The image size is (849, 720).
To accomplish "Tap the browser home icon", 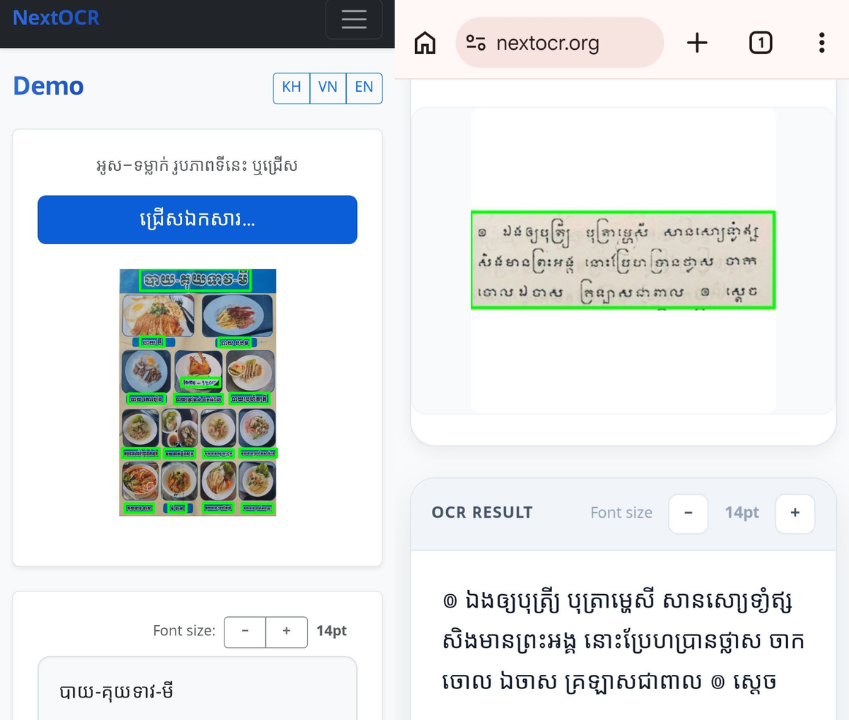I will point(425,43).
